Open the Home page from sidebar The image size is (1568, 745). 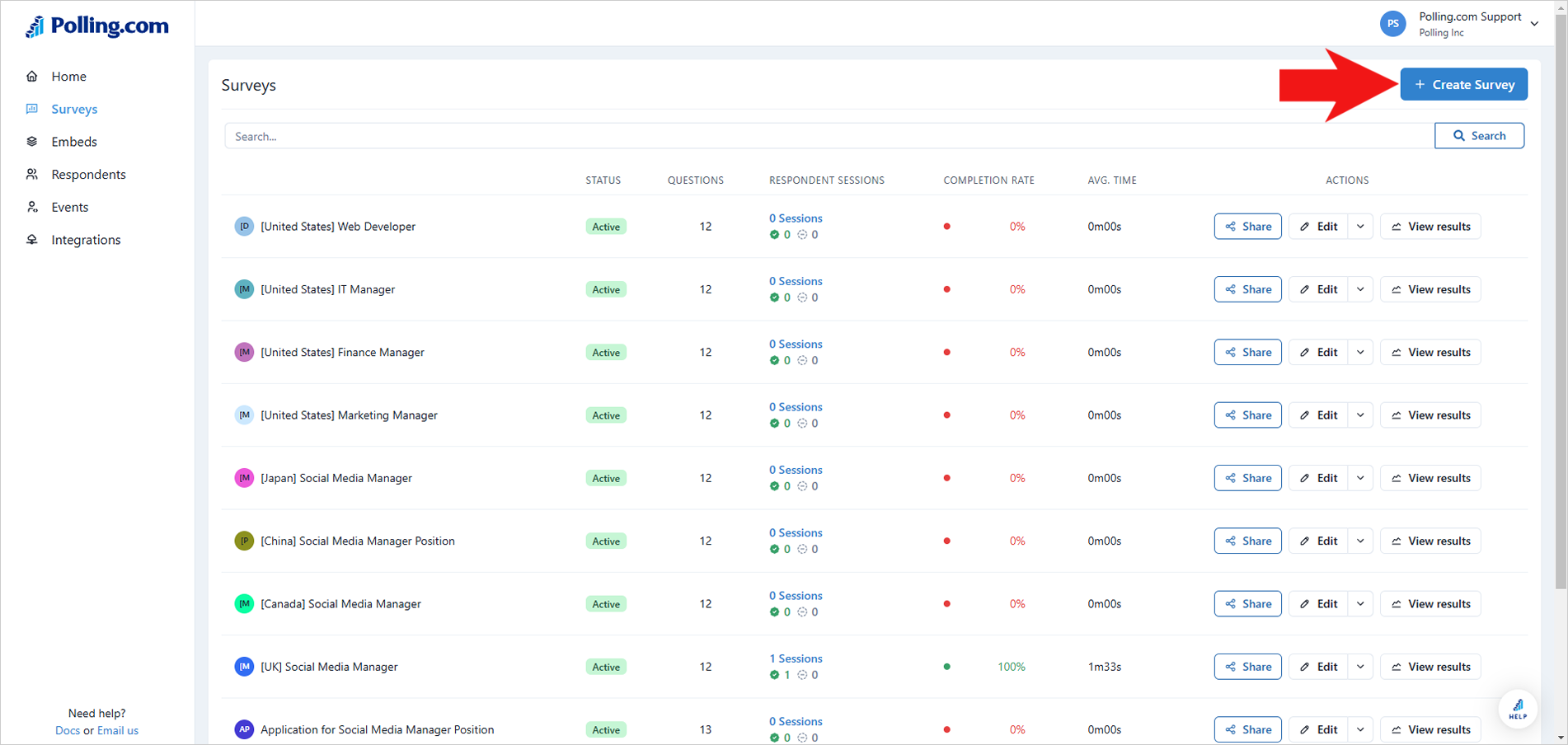tap(68, 77)
